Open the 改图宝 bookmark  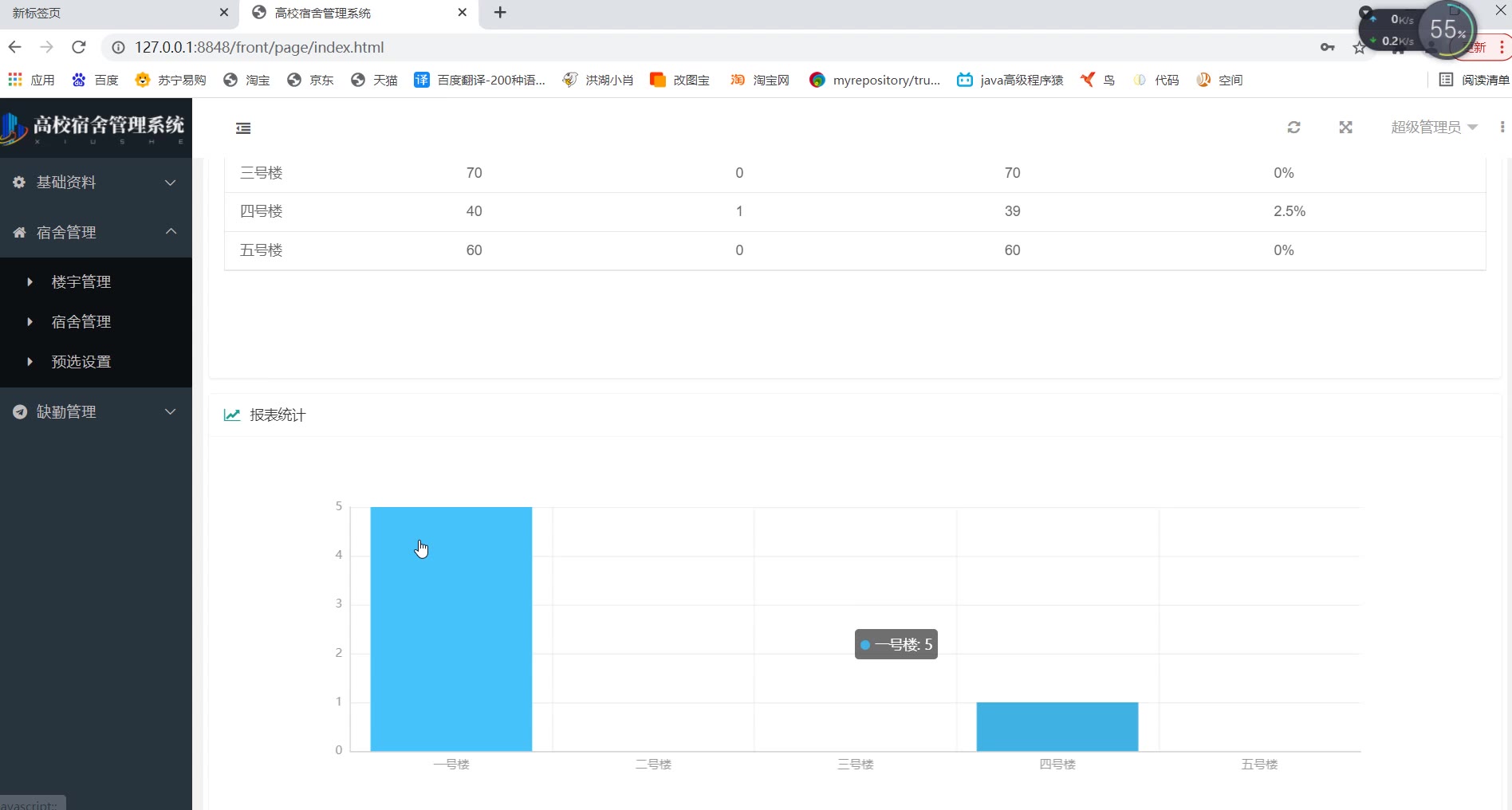coord(679,80)
